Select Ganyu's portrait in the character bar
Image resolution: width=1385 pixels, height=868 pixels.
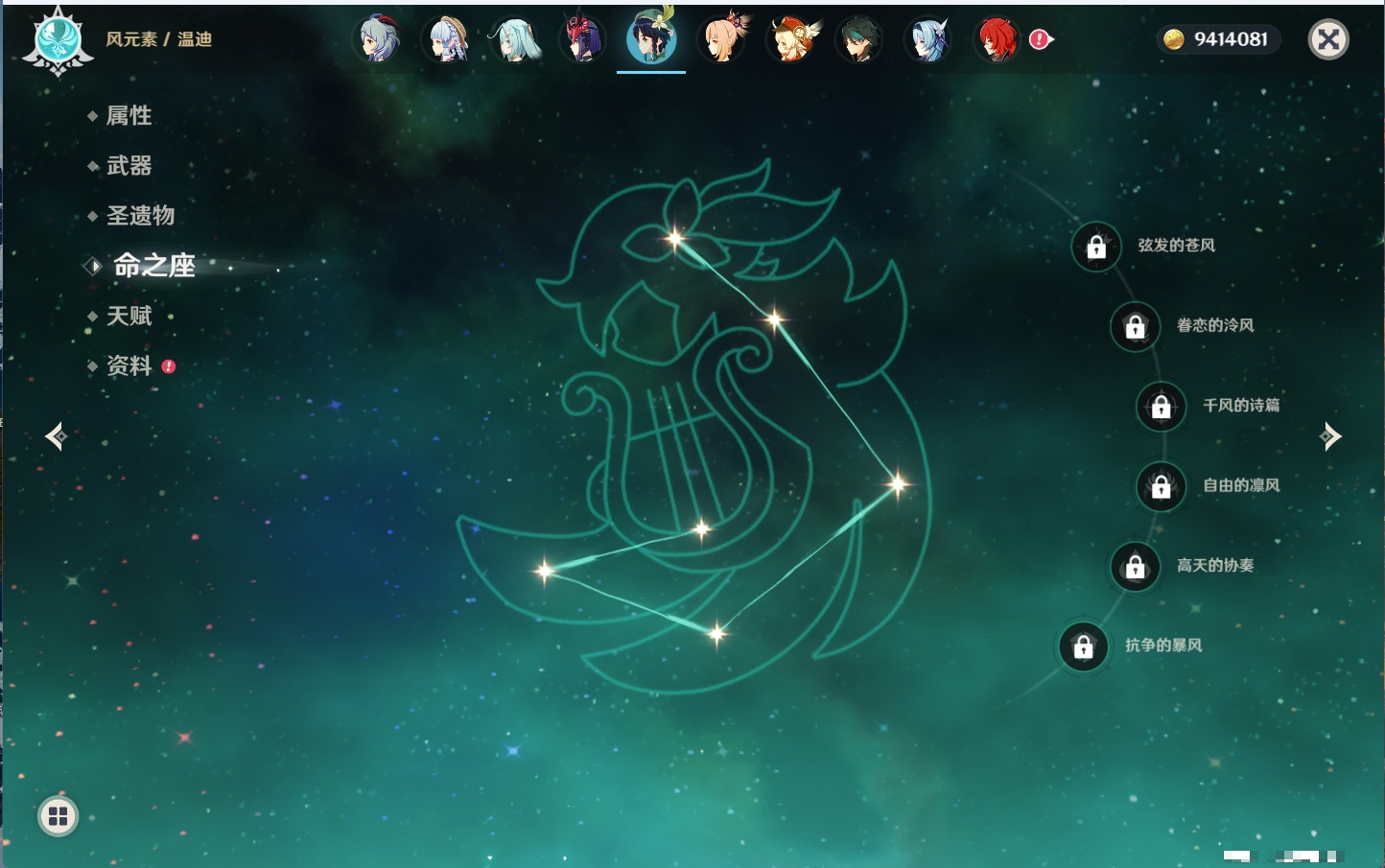coord(378,39)
